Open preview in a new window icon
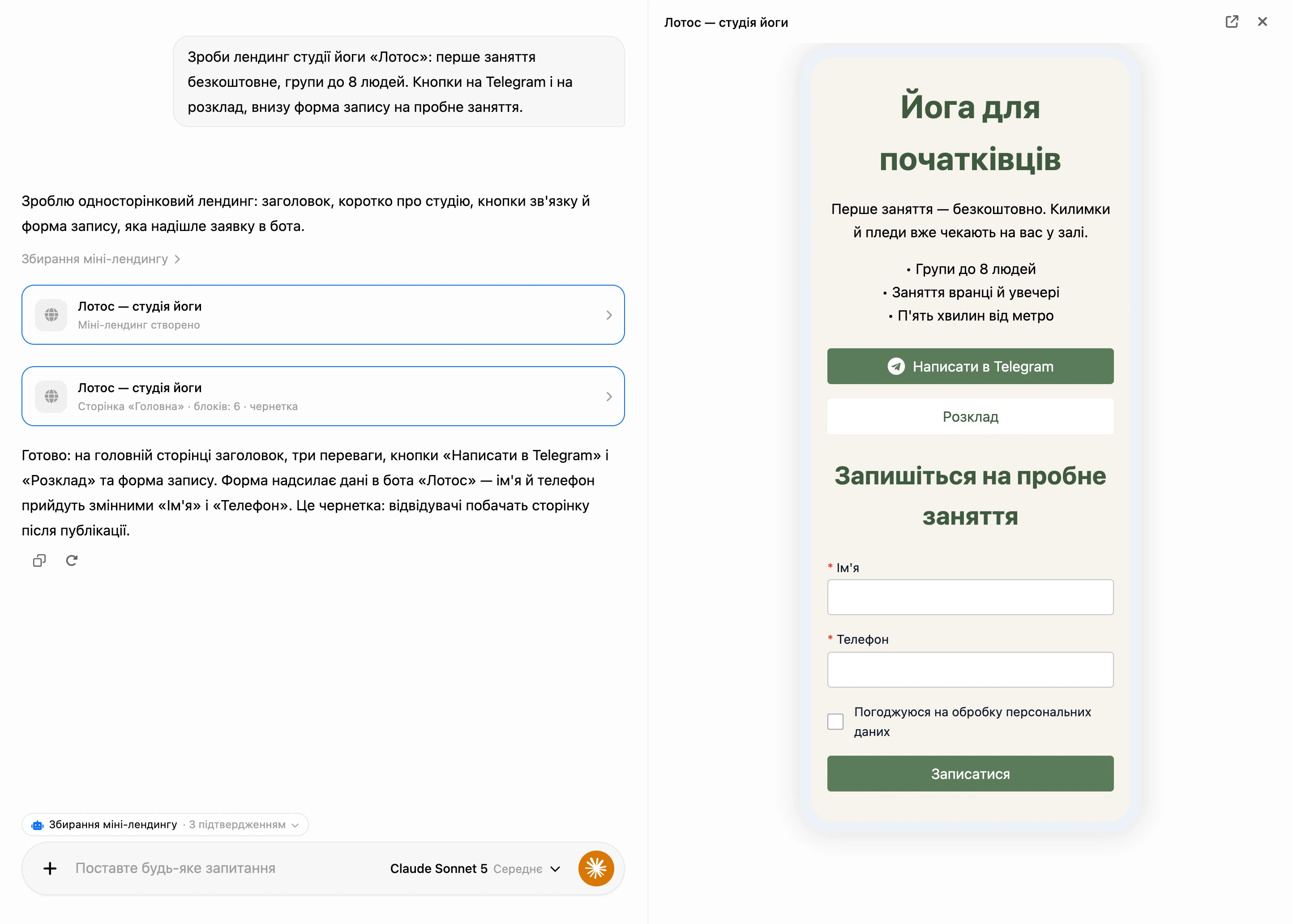Screen dimensions: 1293x924 tap(1232, 21)
